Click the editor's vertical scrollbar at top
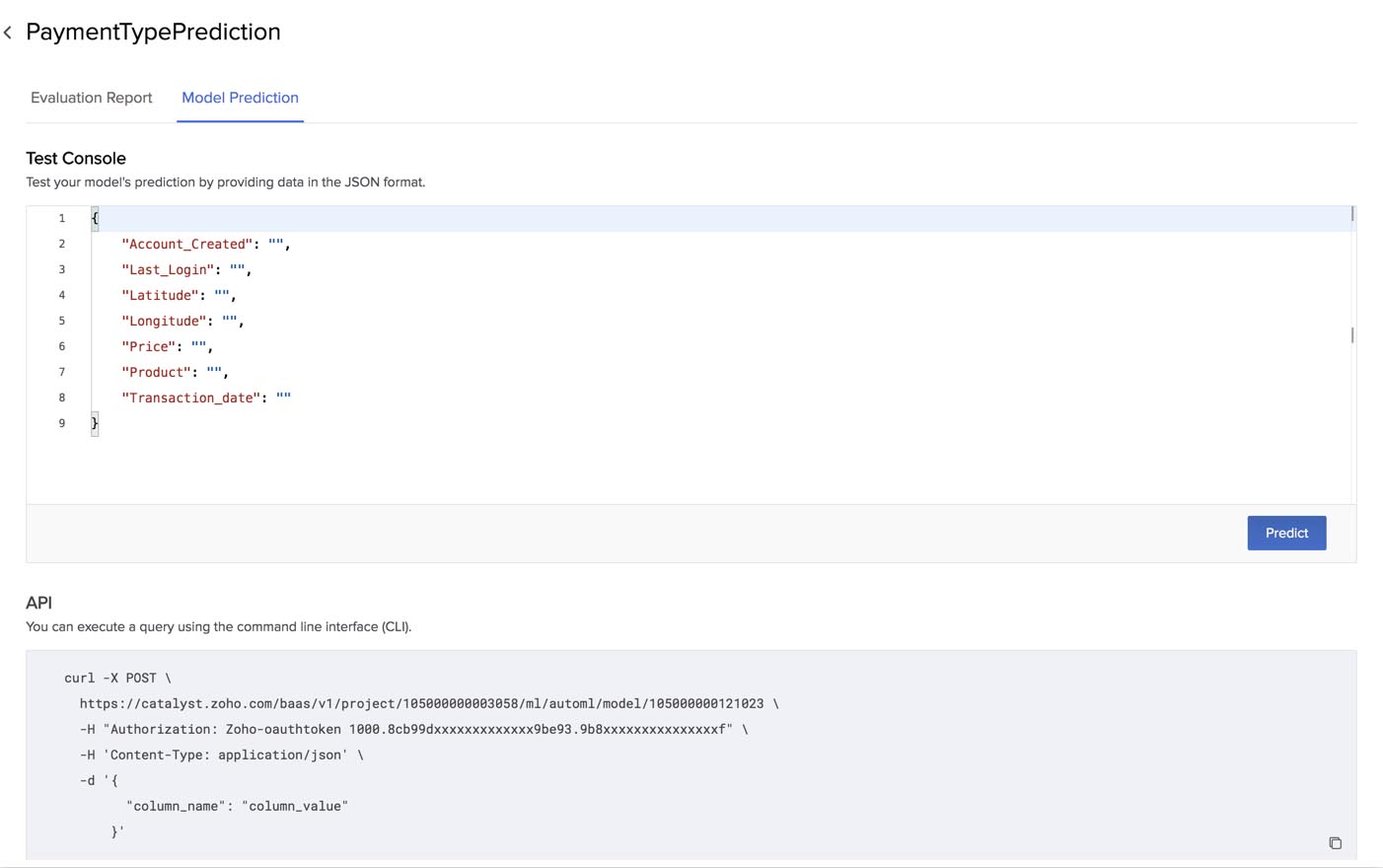1383x868 pixels. tap(1351, 214)
